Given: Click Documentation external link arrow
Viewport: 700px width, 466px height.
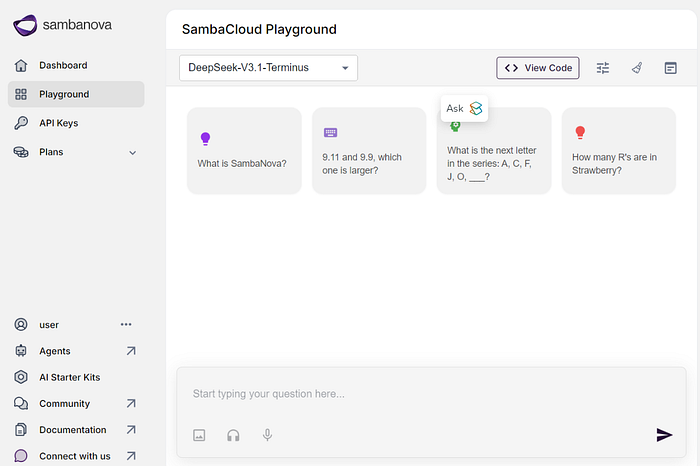Looking at the screenshot, I should click(131, 429).
